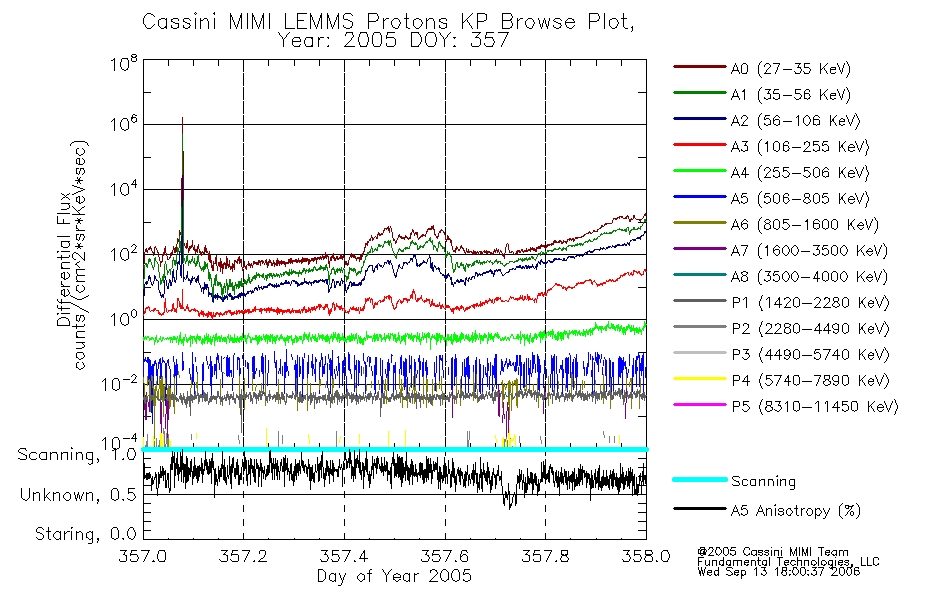
Task: Click the A5 (506-805 KeV) legend label
Action: click(800, 199)
